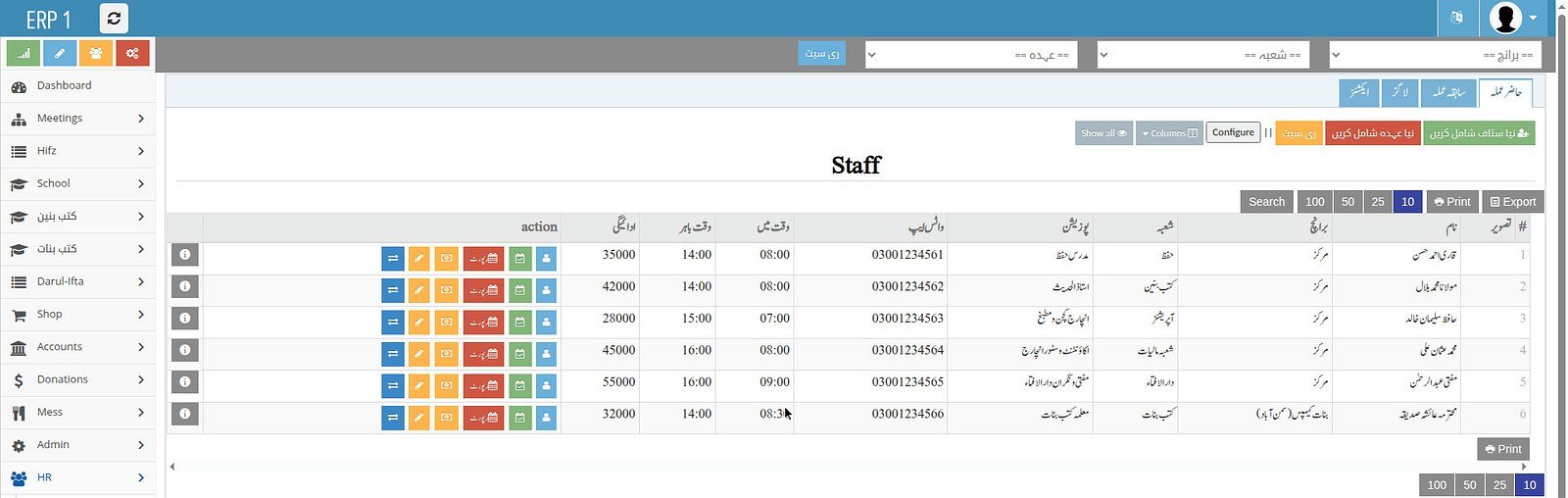The height and width of the screenshot is (498, 1568).
Task: Expand the Meetings sidebar menu
Action: click(x=77, y=119)
